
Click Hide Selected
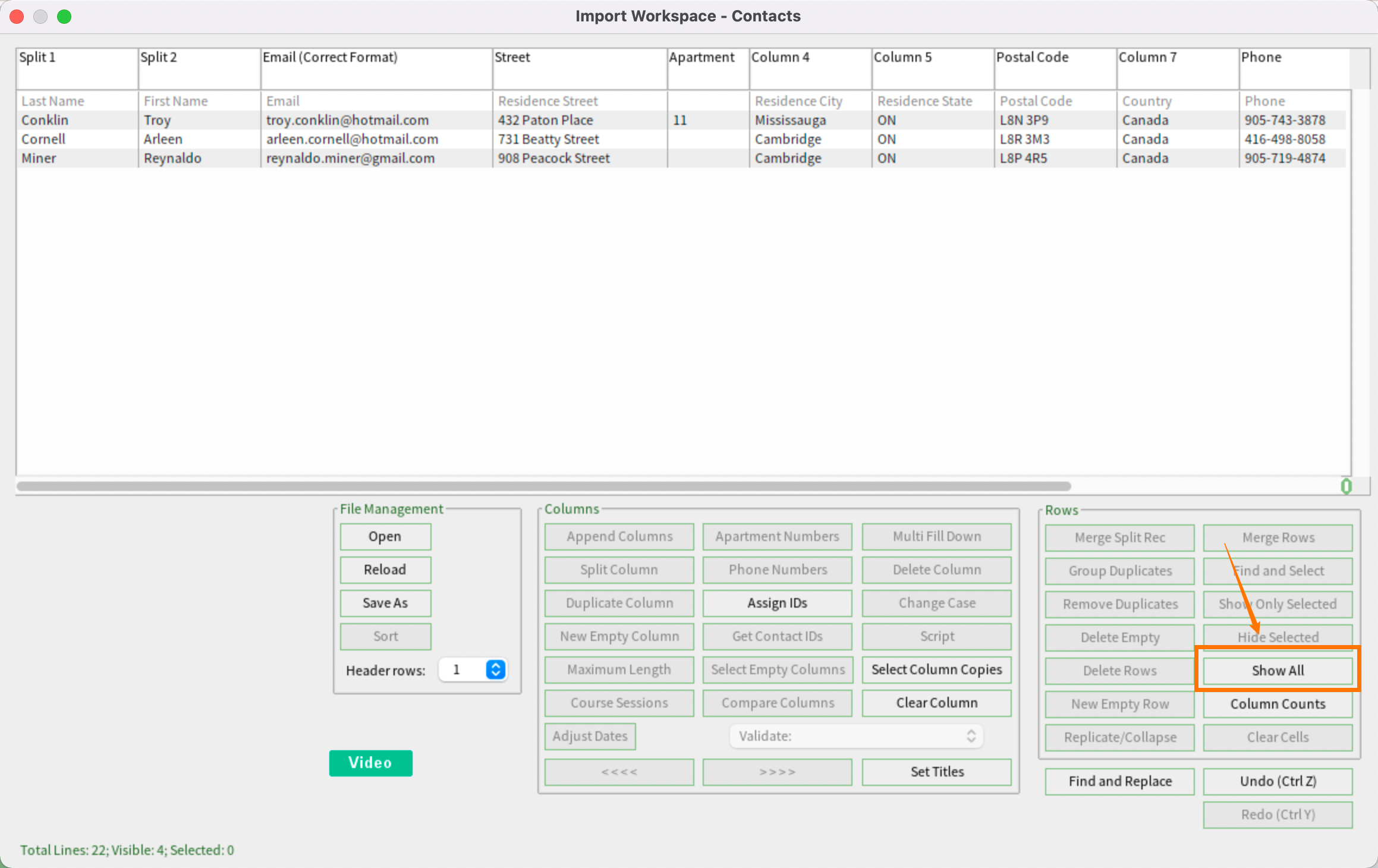[x=1278, y=638]
